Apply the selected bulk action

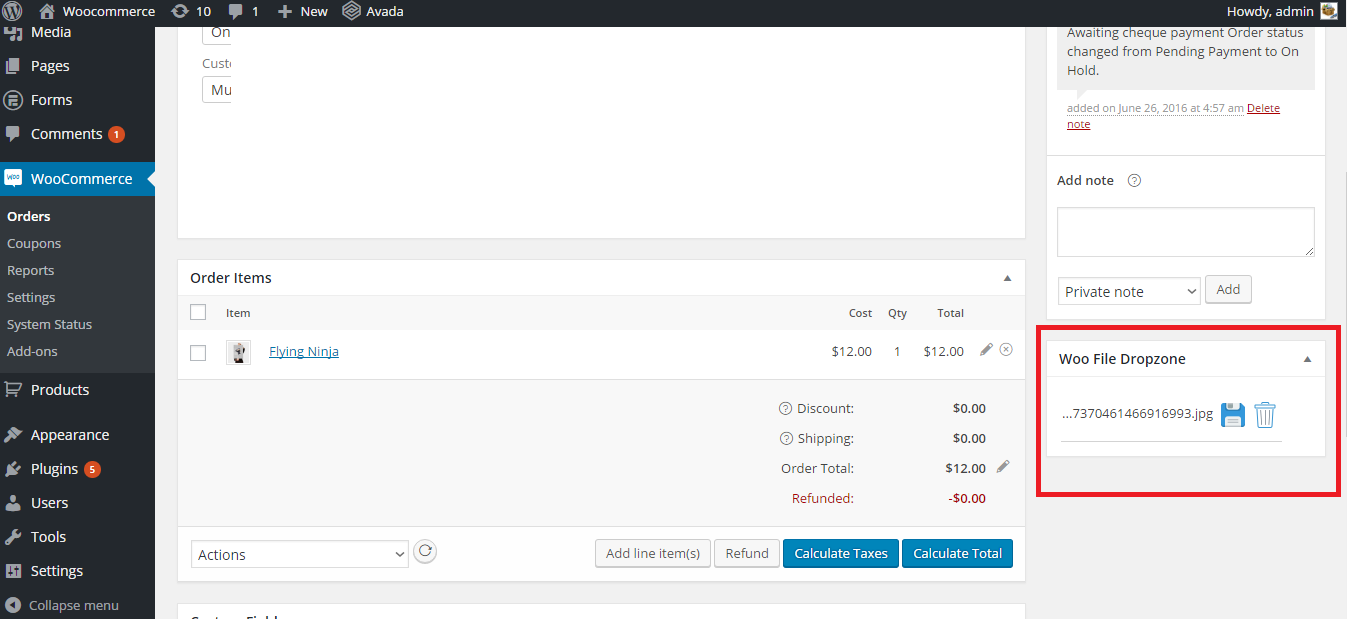[425, 551]
